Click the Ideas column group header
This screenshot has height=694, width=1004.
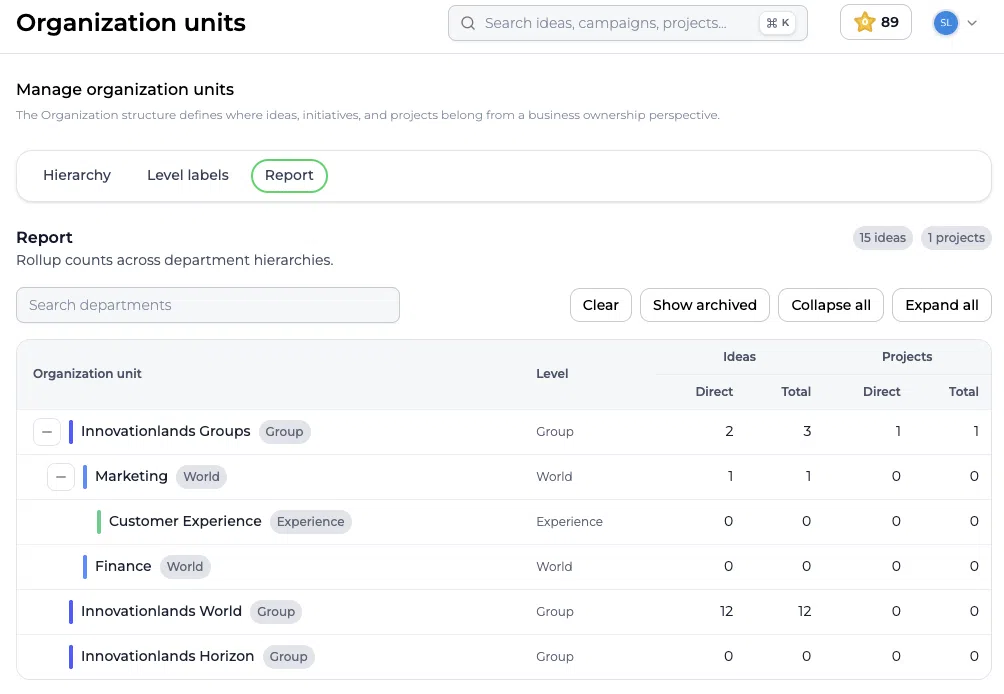coord(739,357)
